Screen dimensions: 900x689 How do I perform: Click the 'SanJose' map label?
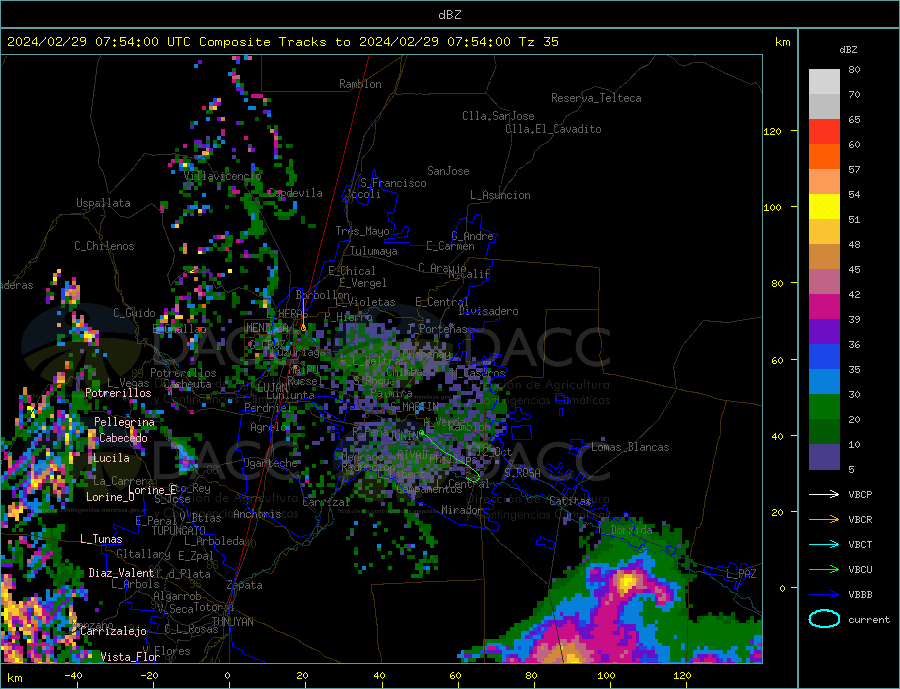(x=448, y=171)
